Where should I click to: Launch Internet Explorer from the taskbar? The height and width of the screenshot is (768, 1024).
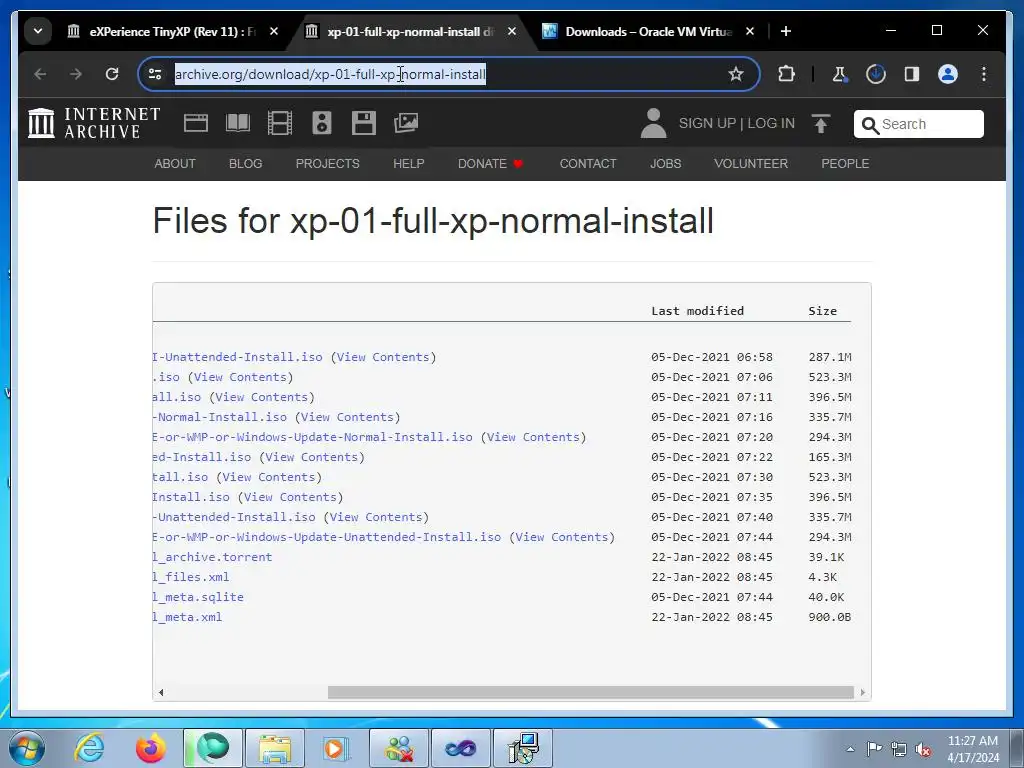tap(89, 748)
